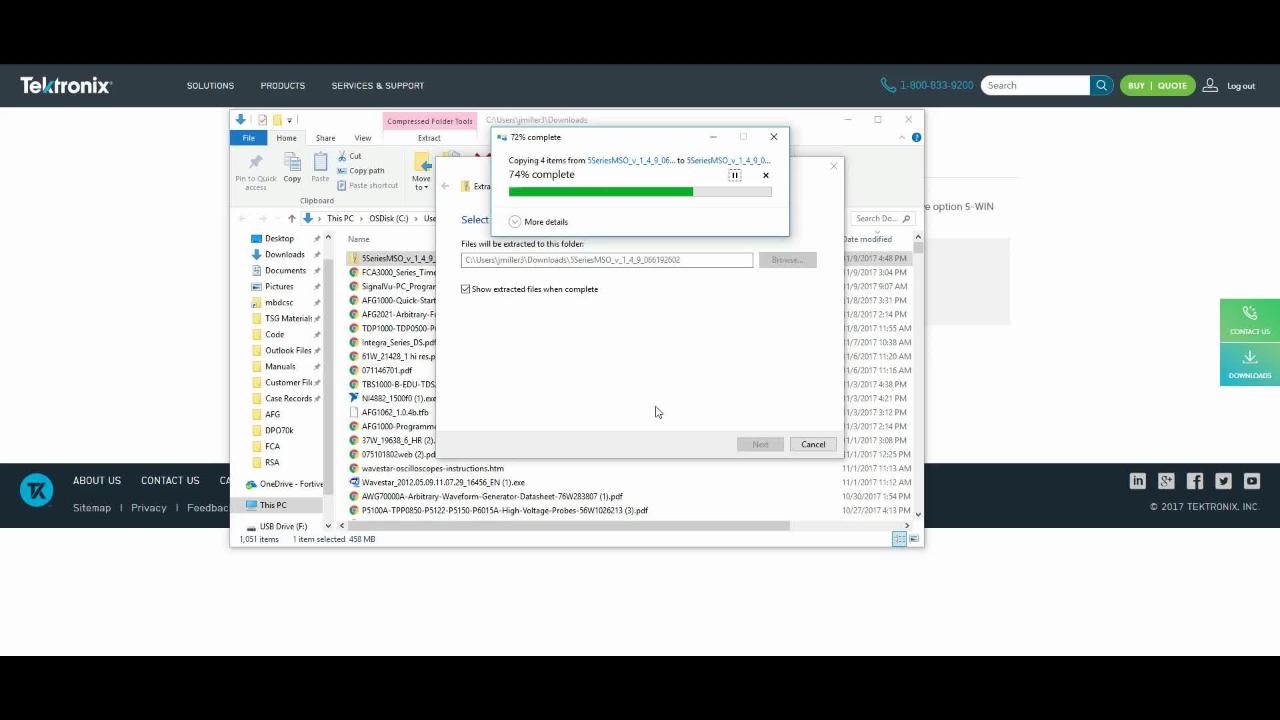Uncheck Show extracted files when complete
The height and width of the screenshot is (720, 1280).
pos(466,289)
